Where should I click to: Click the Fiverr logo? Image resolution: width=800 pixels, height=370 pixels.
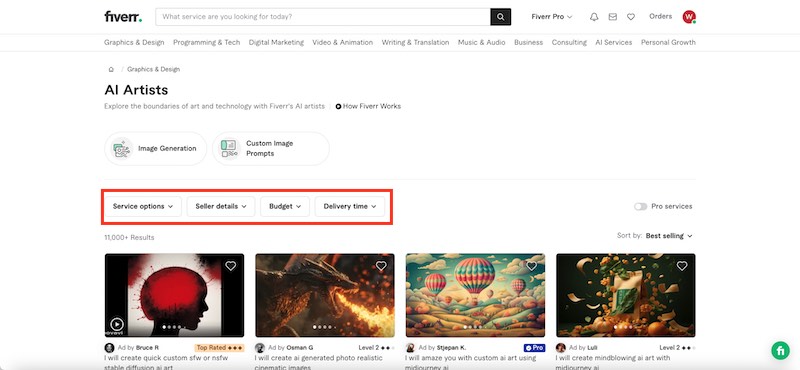tap(123, 17)
